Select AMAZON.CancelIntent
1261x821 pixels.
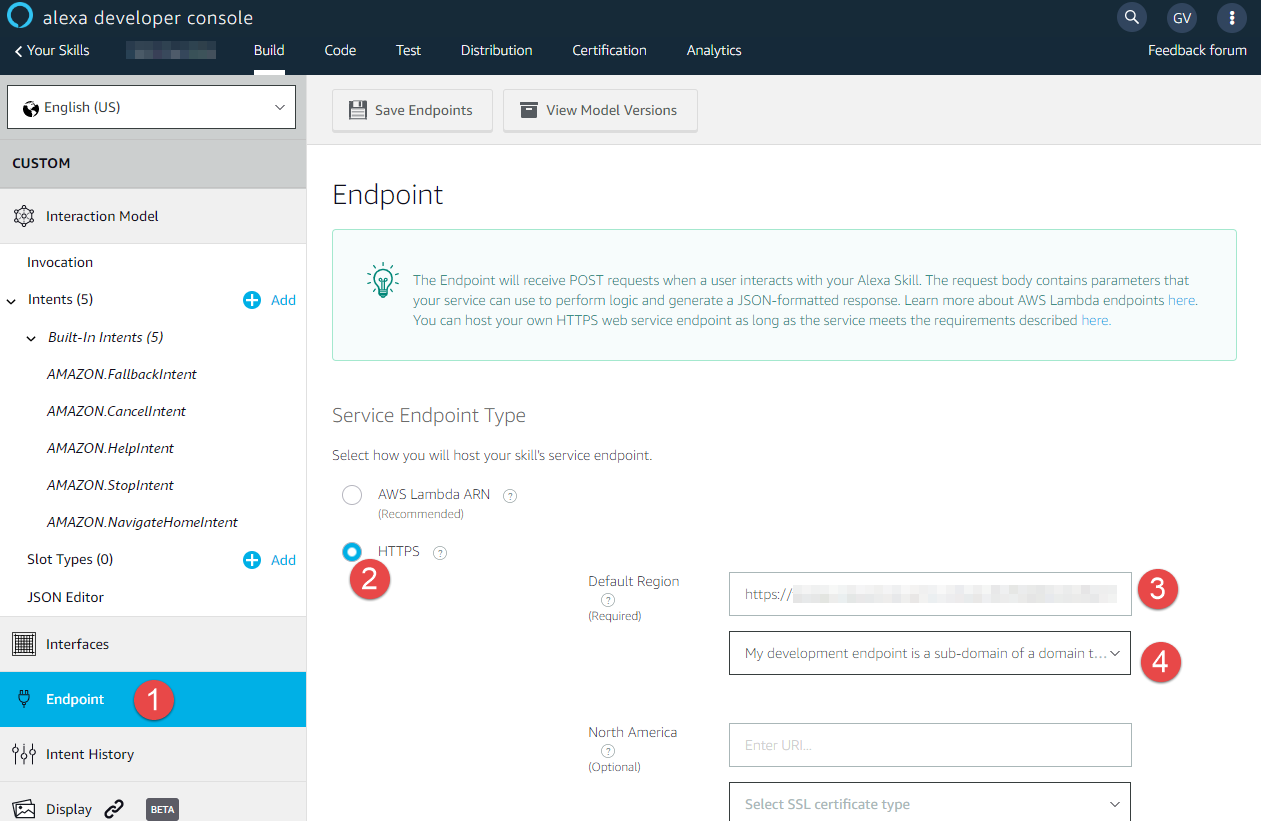tap(116, 411)
